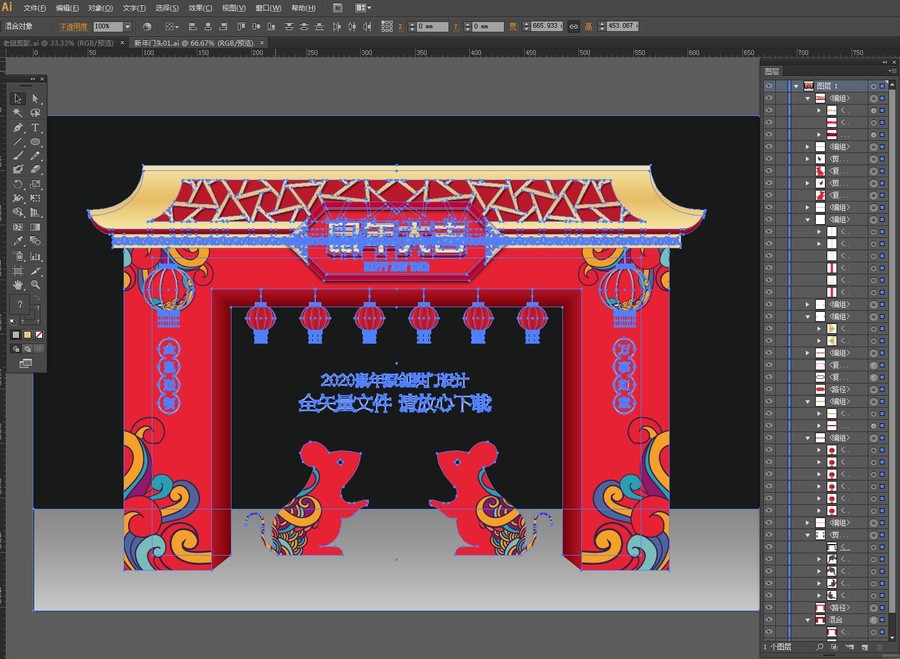Screen dimensions: 900x659
Task: Select the Mesh tool
Action: (18, 227)
